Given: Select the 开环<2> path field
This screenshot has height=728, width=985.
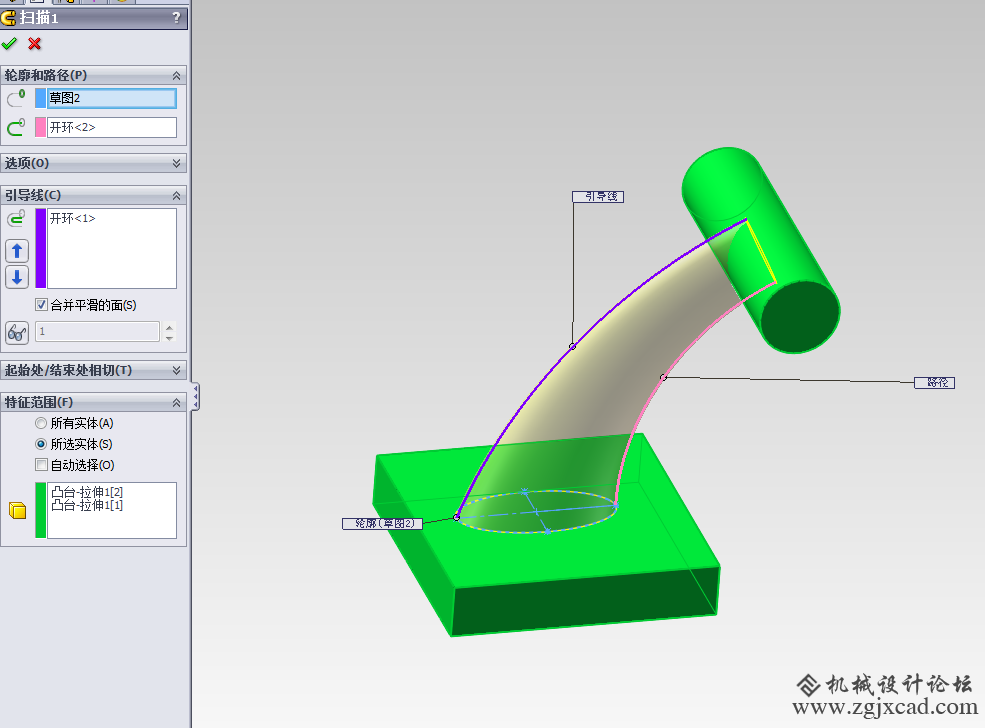Looking at the screenshot, I should [x=112, y=128].
